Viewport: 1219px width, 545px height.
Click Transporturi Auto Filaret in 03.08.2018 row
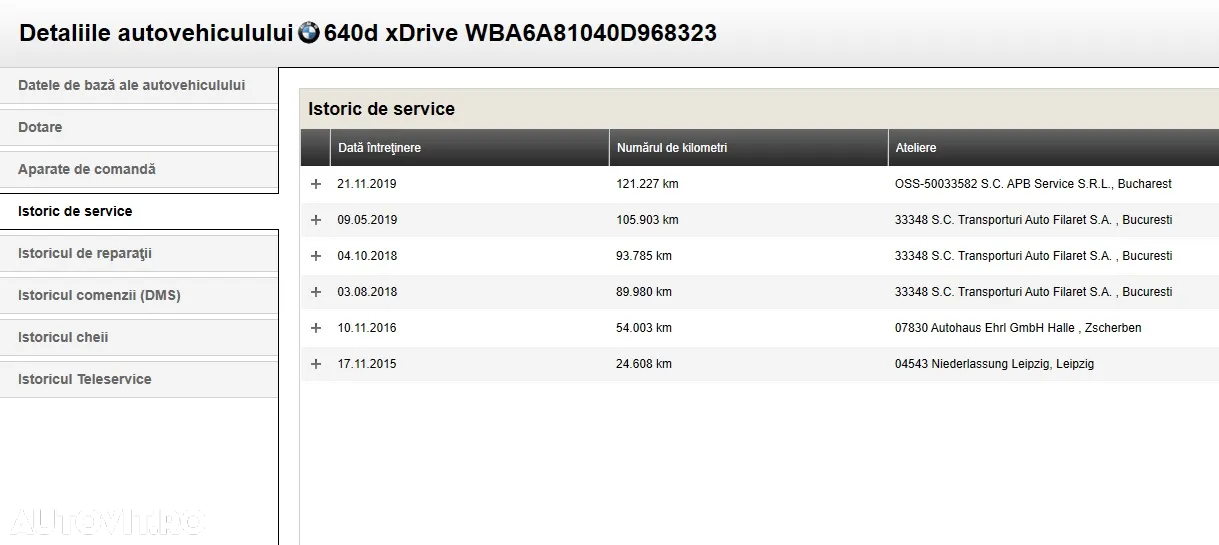point(1033,292)
